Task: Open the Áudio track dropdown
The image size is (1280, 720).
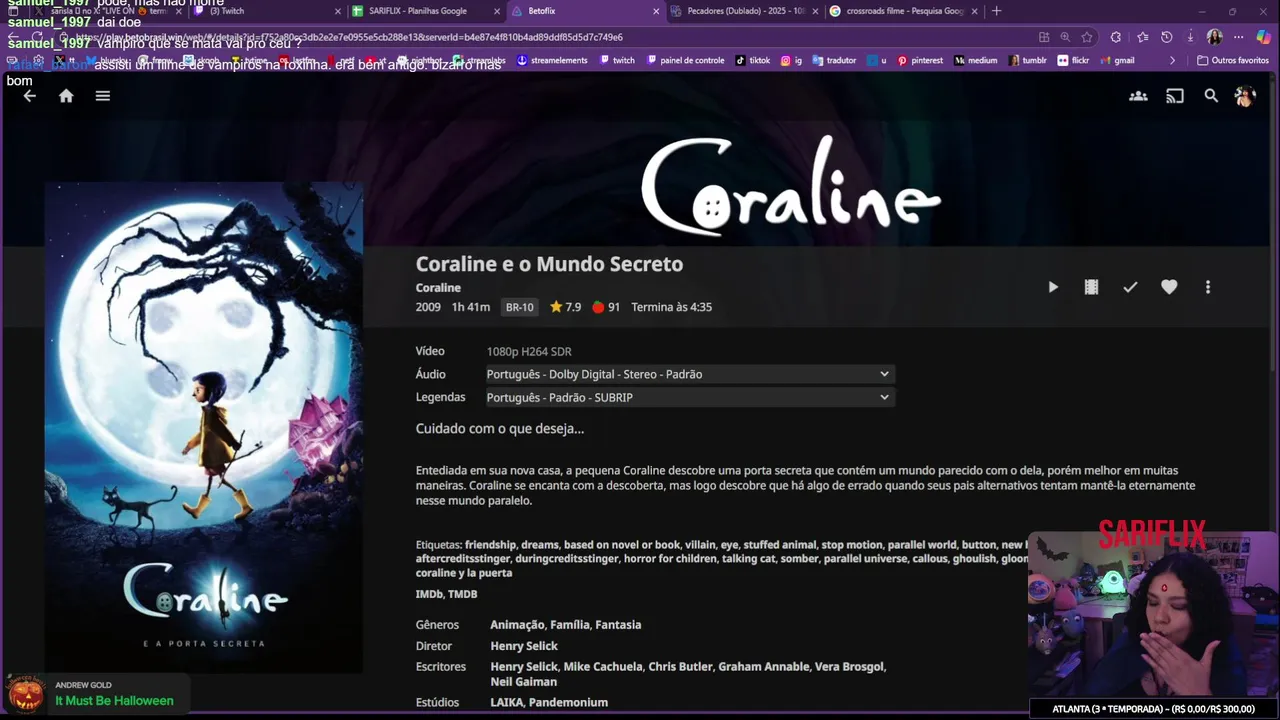Action: (690, 374)
